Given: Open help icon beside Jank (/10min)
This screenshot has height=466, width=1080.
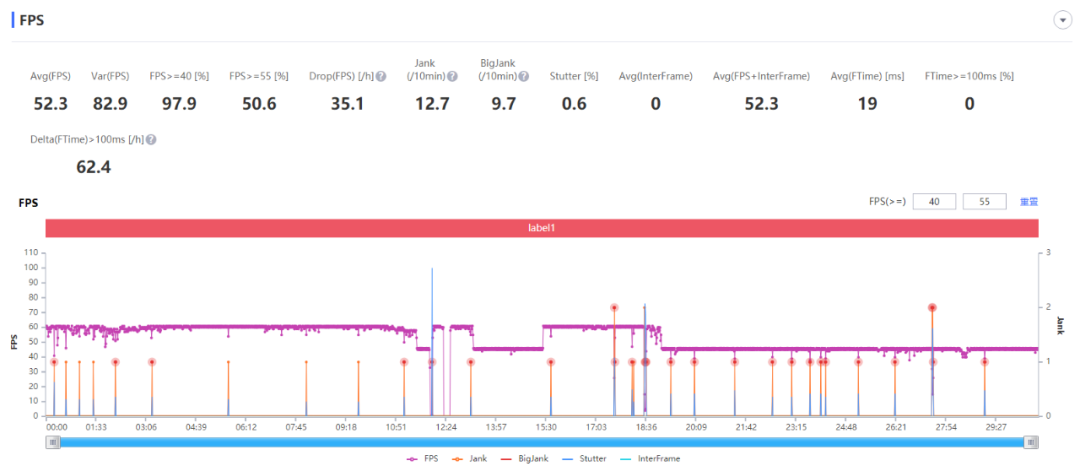Looking at the screenshot, I should click(452, 76).
